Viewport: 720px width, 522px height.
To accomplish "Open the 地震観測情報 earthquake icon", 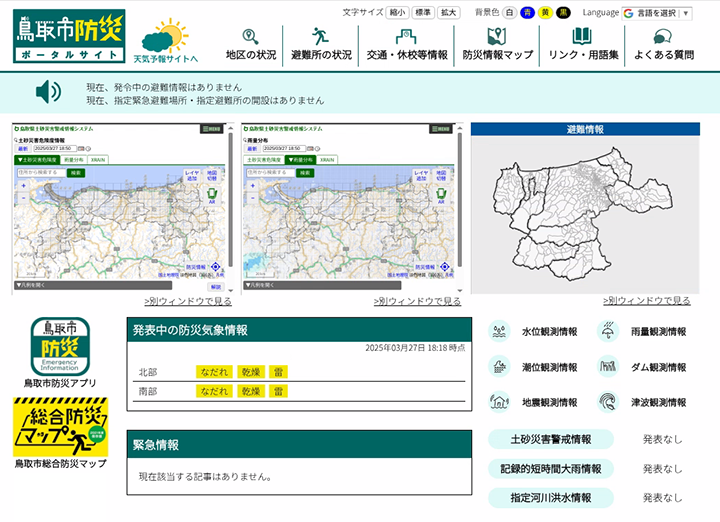I will (499, 402).
